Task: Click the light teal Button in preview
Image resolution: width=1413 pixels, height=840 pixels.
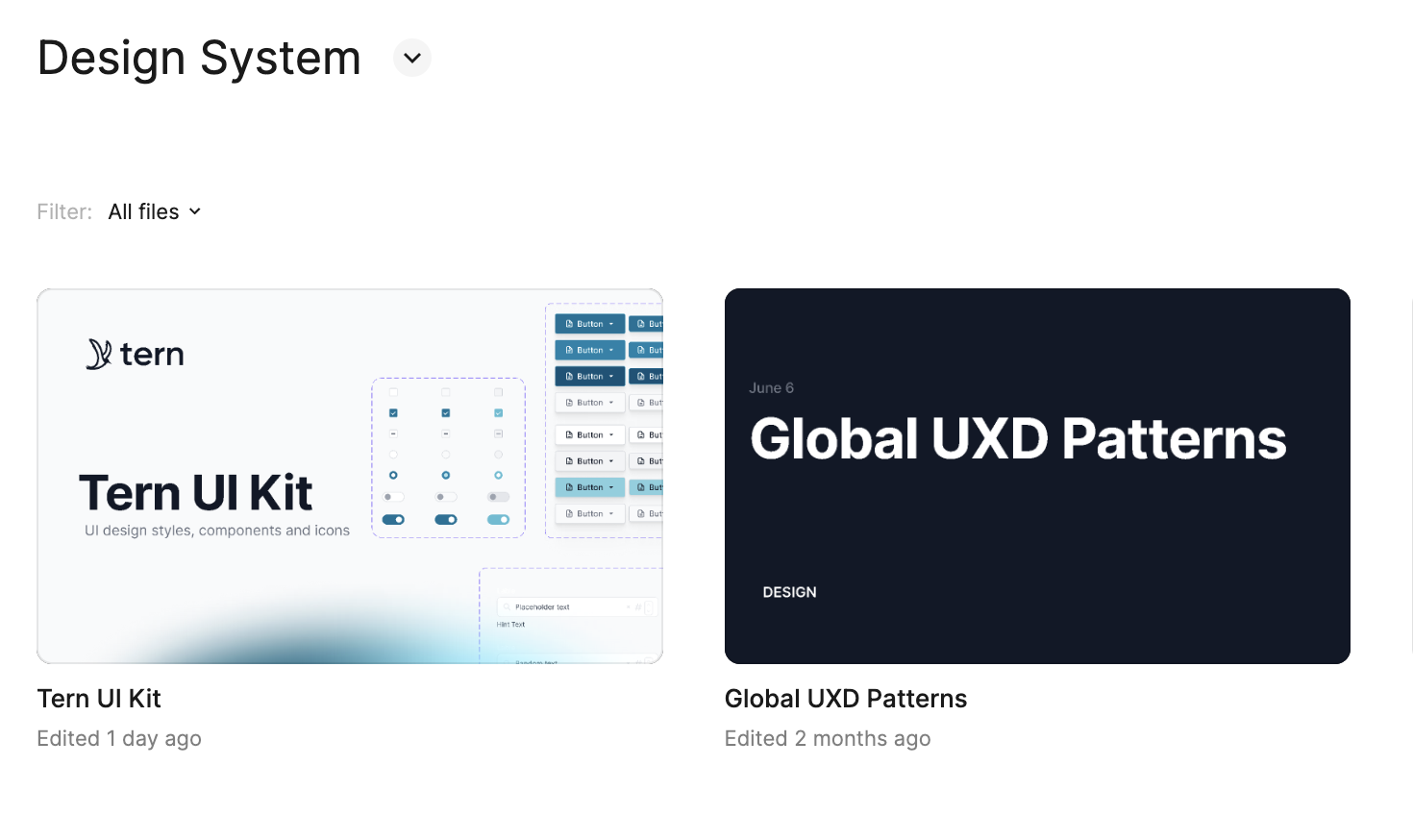Action: [589, 487]
